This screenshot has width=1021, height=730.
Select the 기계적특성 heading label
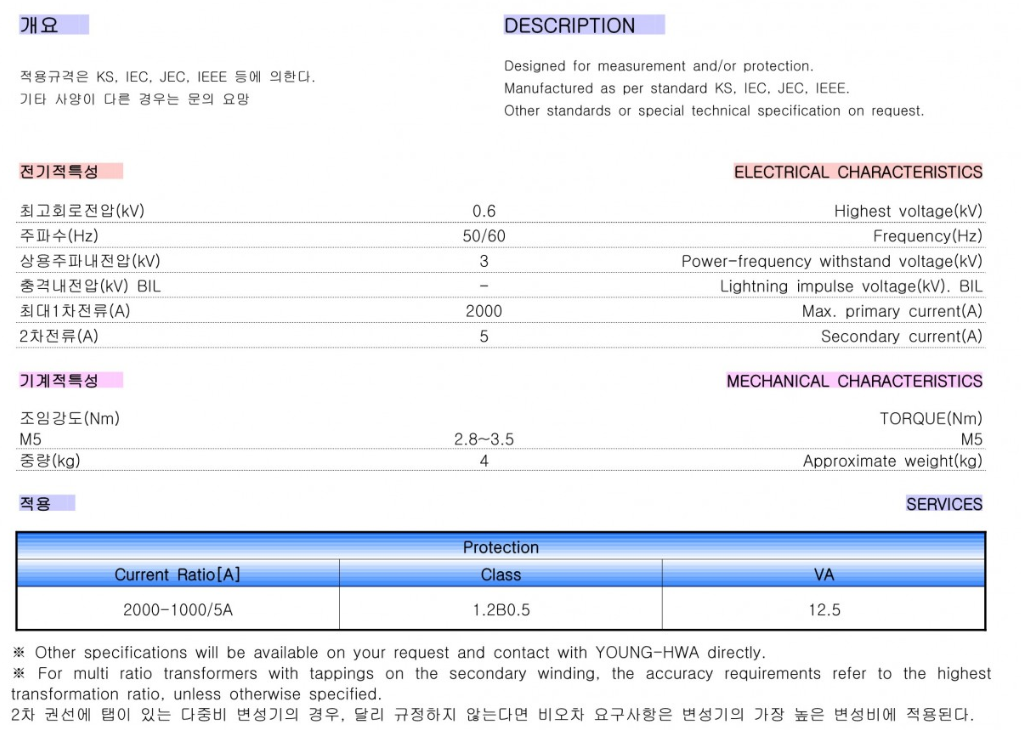tap(59, 380)
